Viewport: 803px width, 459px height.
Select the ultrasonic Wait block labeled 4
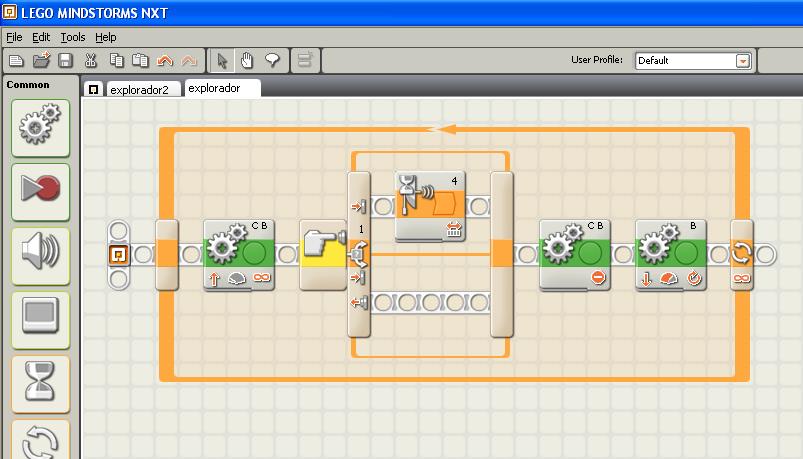(430, 205)
